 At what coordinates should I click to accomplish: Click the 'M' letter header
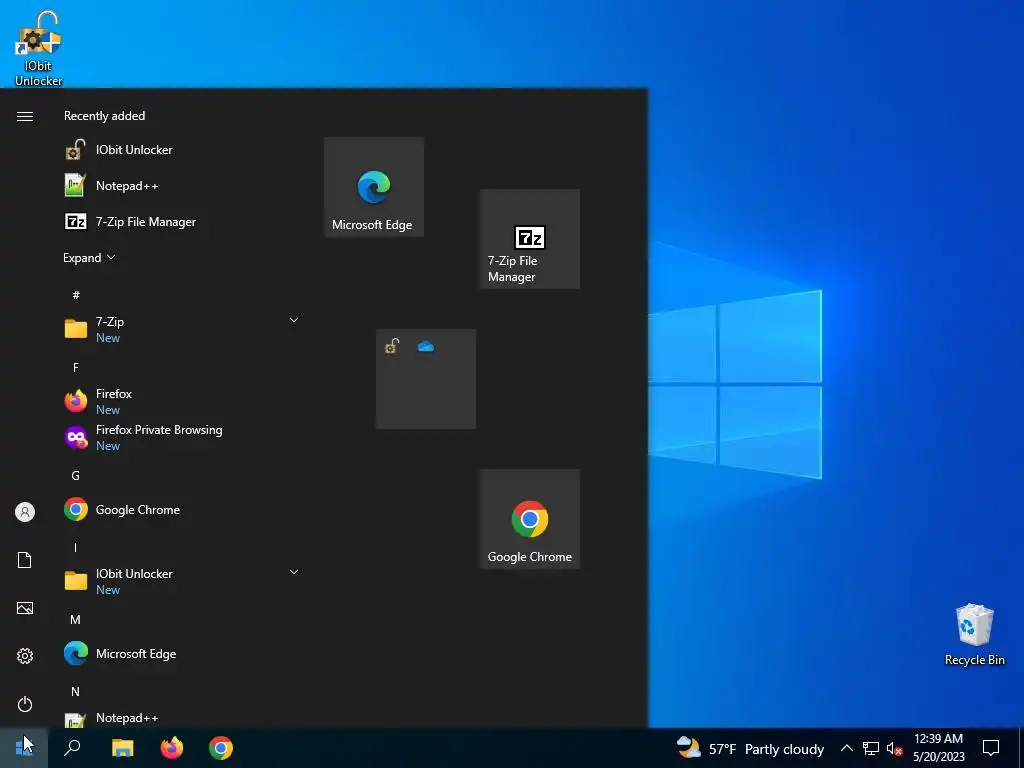pos(76,619)
